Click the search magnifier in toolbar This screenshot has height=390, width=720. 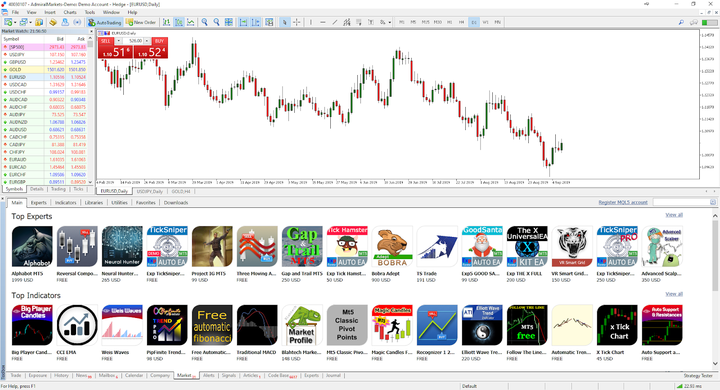click(681, 22)
